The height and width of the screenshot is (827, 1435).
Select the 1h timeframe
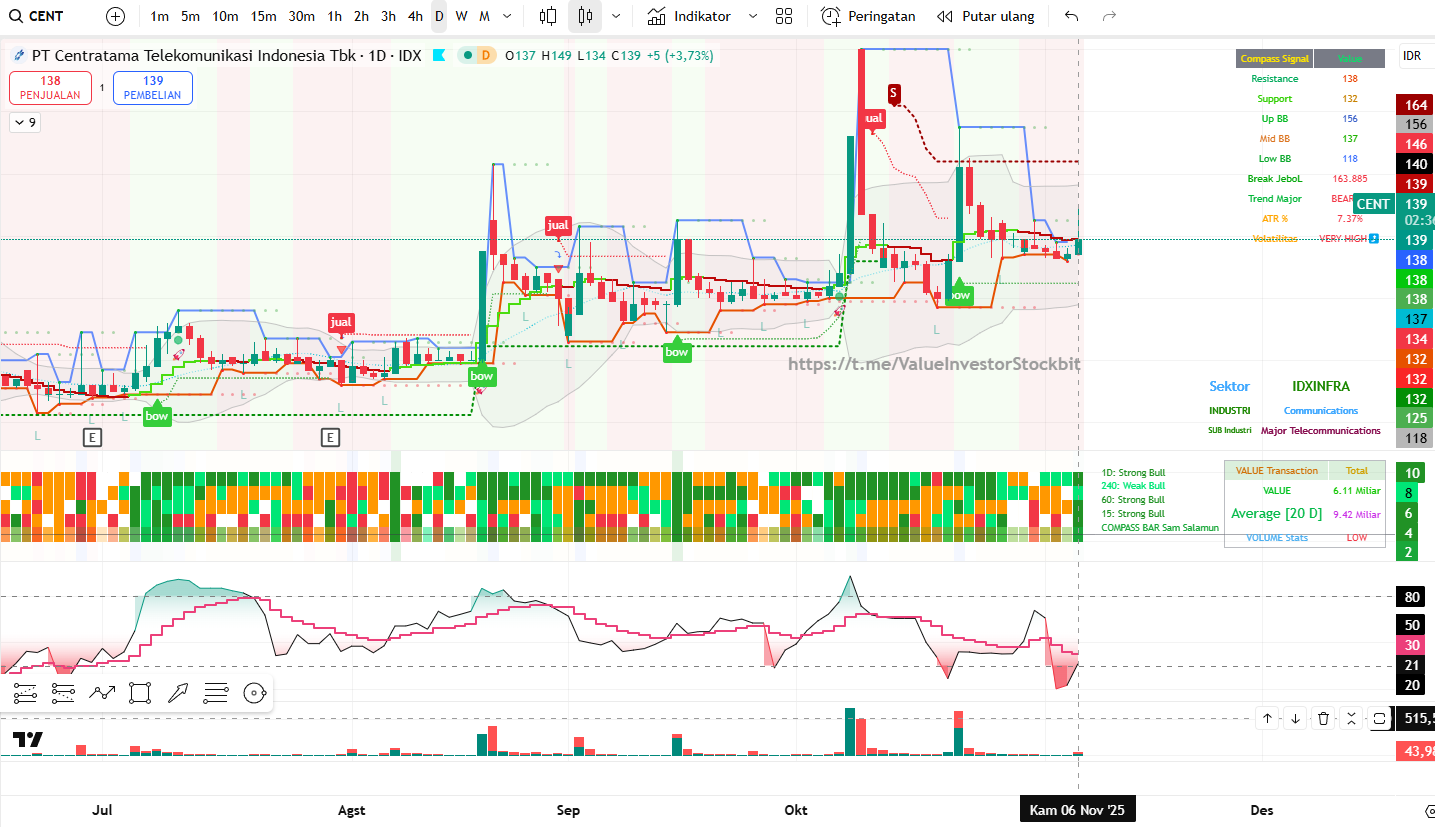click(x=334, y=16)
